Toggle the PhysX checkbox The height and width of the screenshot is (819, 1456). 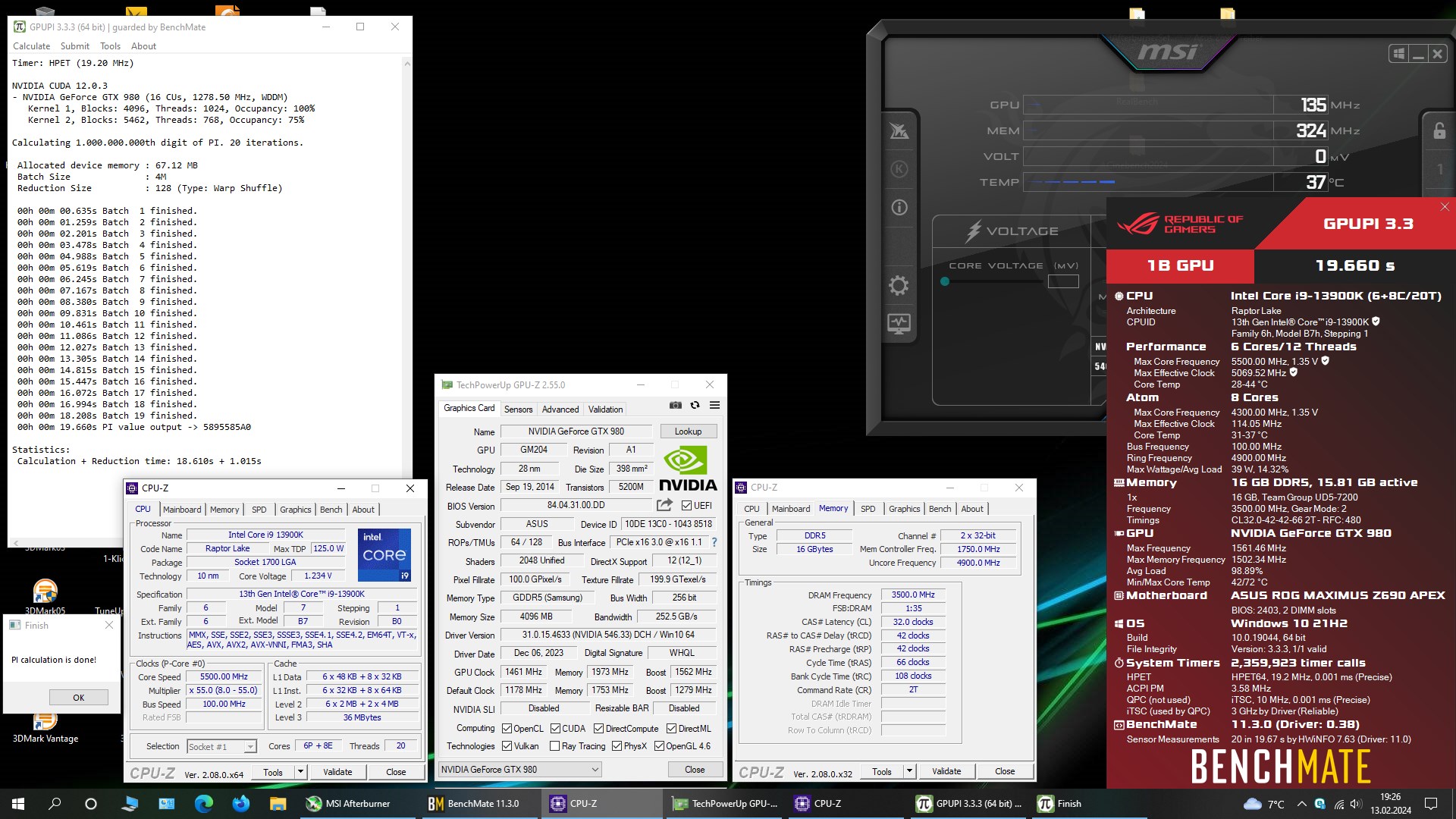point(617,746)
